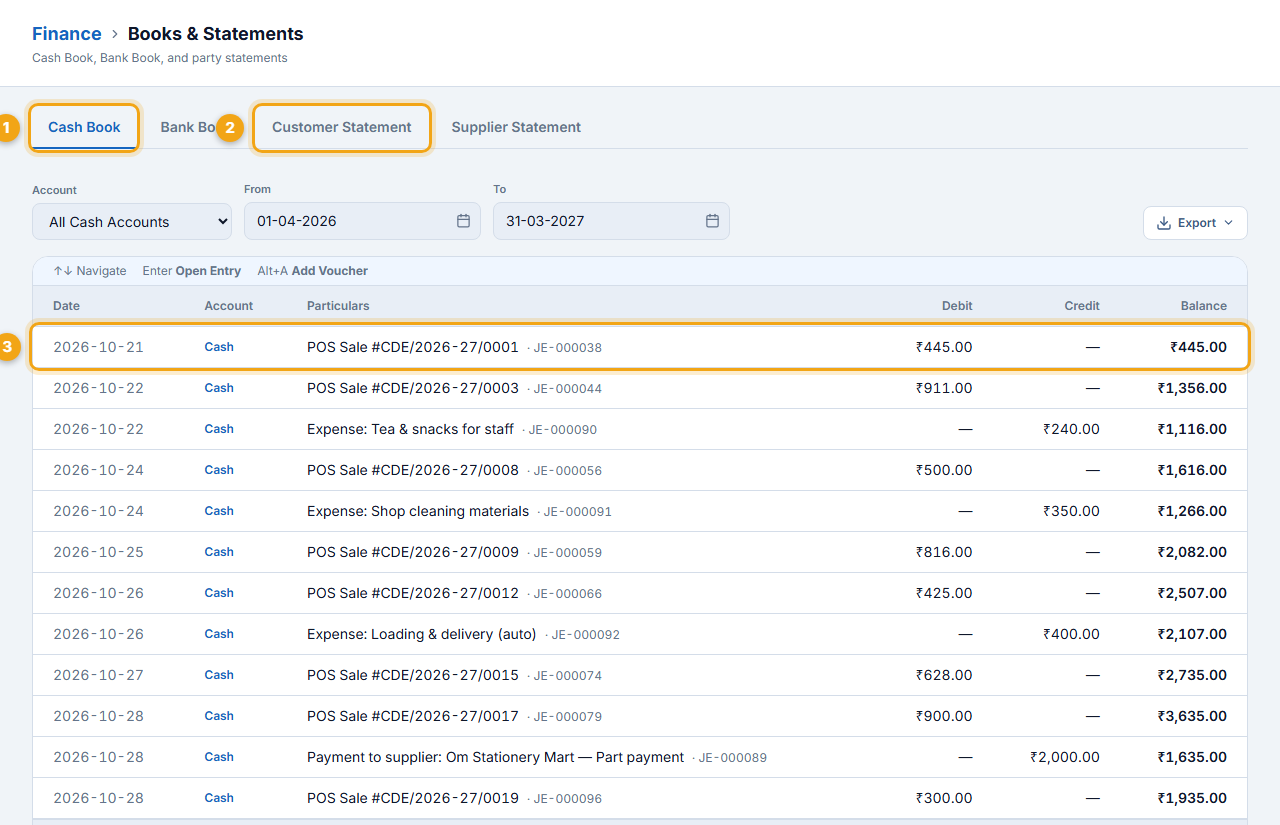Viewport: 1280px width, 825px height.
Task: Click the ₹1,266.00 balance value
Action: [x=1192, y=511]
